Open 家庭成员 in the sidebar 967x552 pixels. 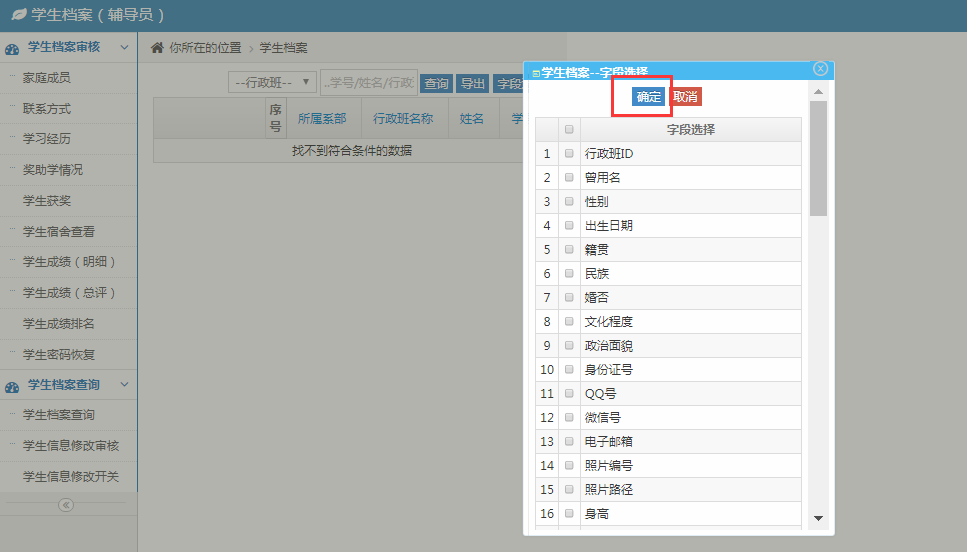click(47, 78)
